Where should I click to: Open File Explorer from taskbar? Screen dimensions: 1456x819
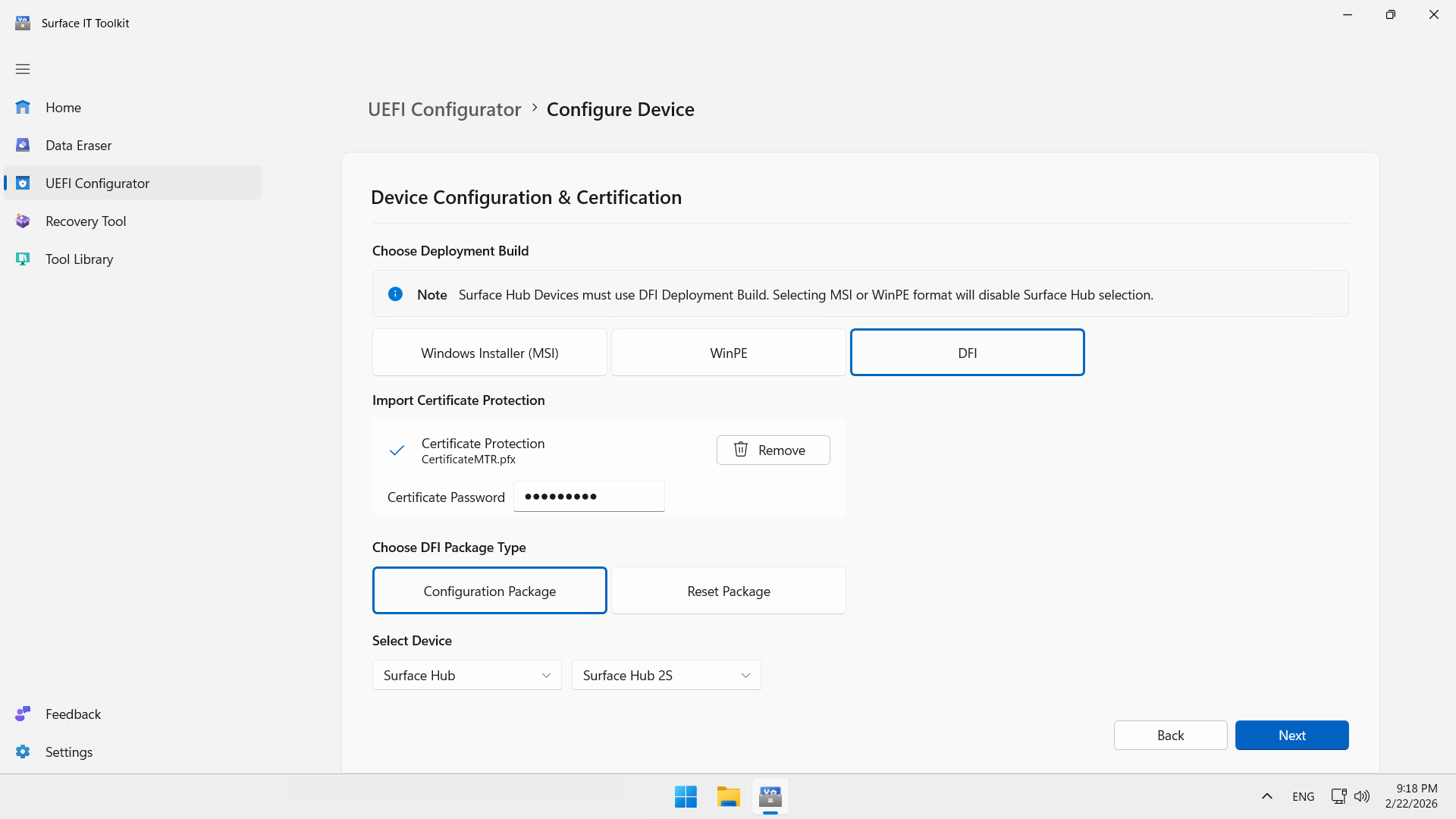click(728, 797)
